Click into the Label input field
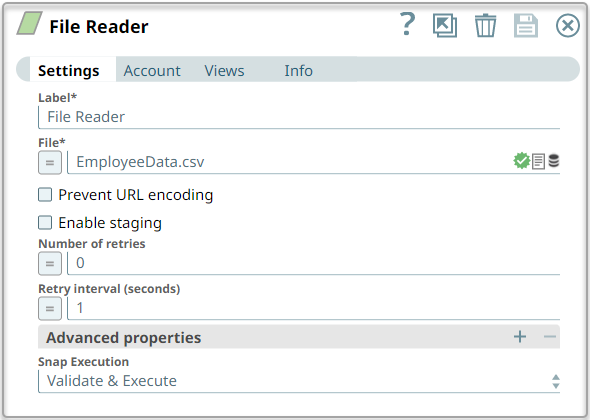 299,117
